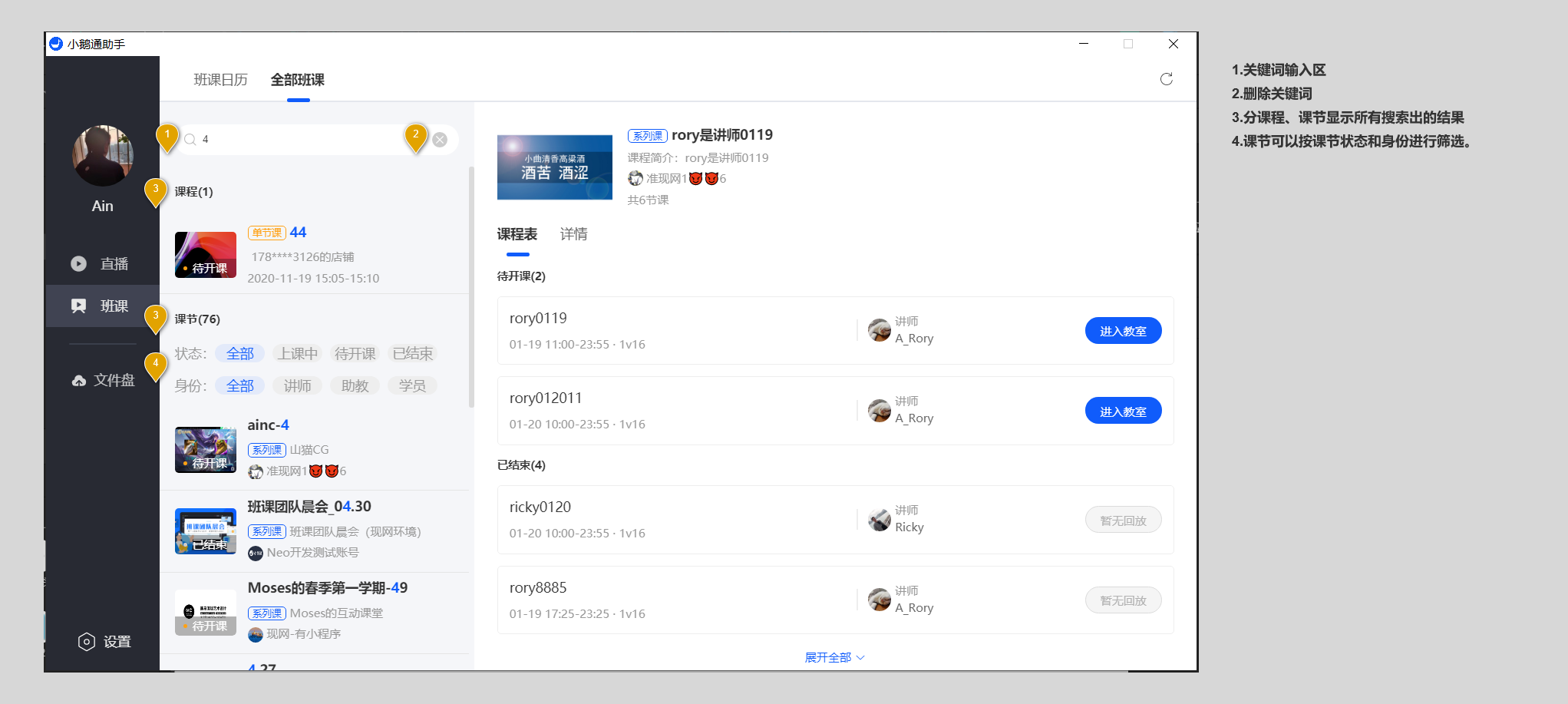Open 直播 live section in sidebar
The width and height of the screenshot is (1568, 704).
coord(103,264)
